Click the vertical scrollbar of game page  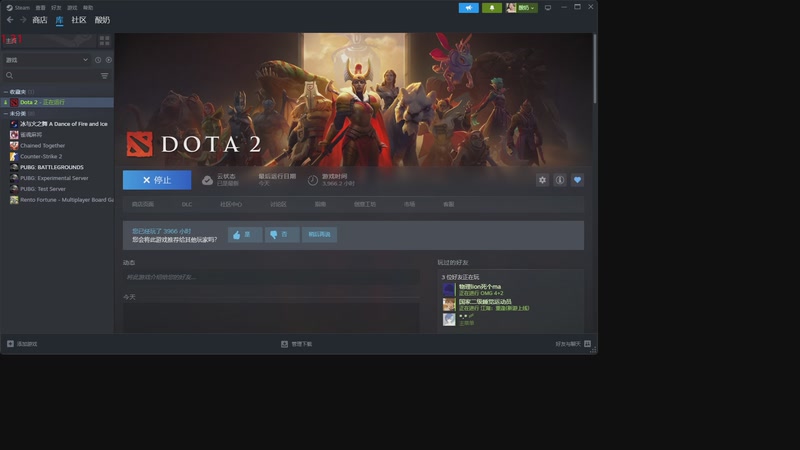[x=595, y=69]
